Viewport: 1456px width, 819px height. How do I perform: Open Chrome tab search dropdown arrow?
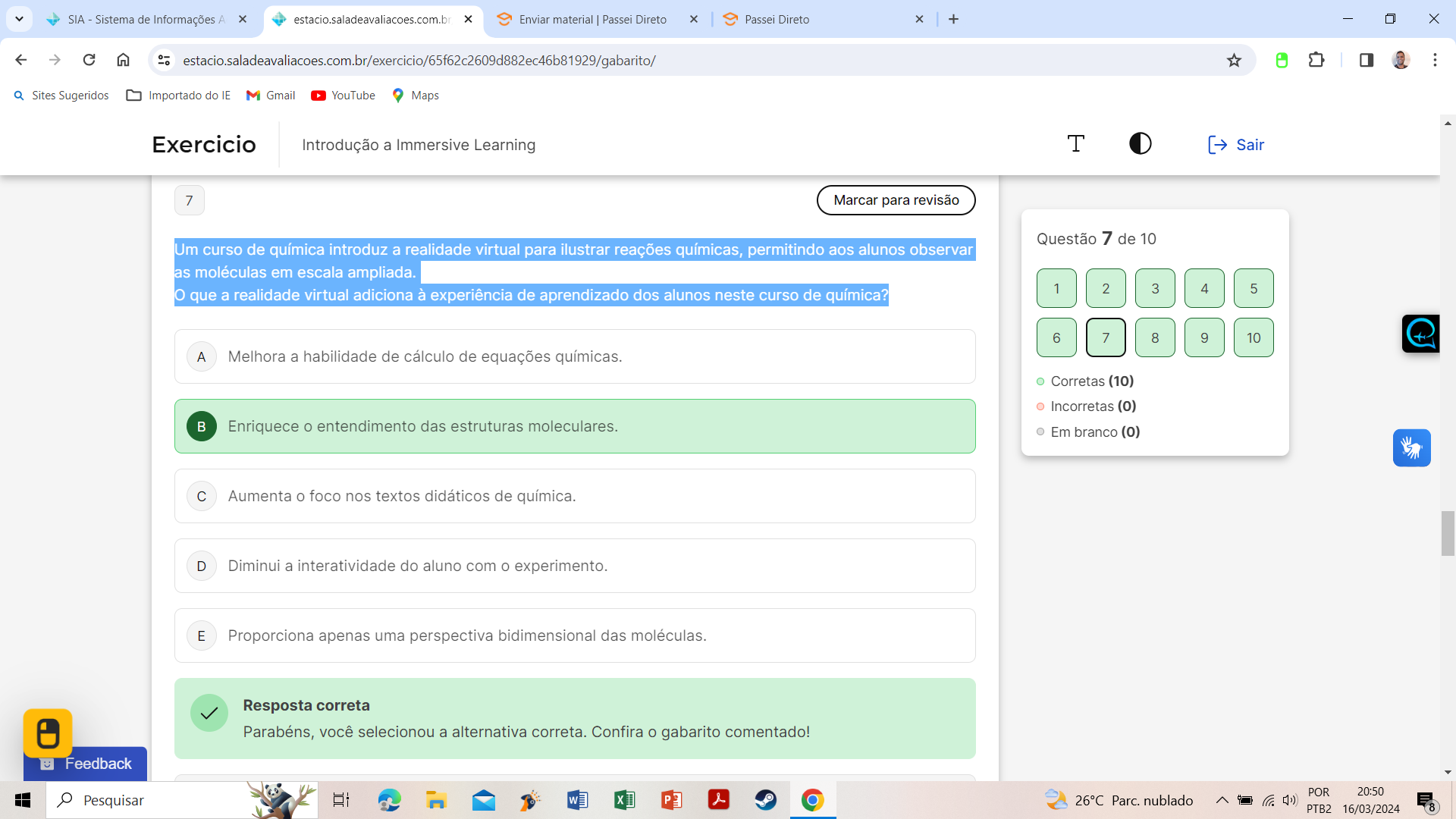tap(19, 19)
